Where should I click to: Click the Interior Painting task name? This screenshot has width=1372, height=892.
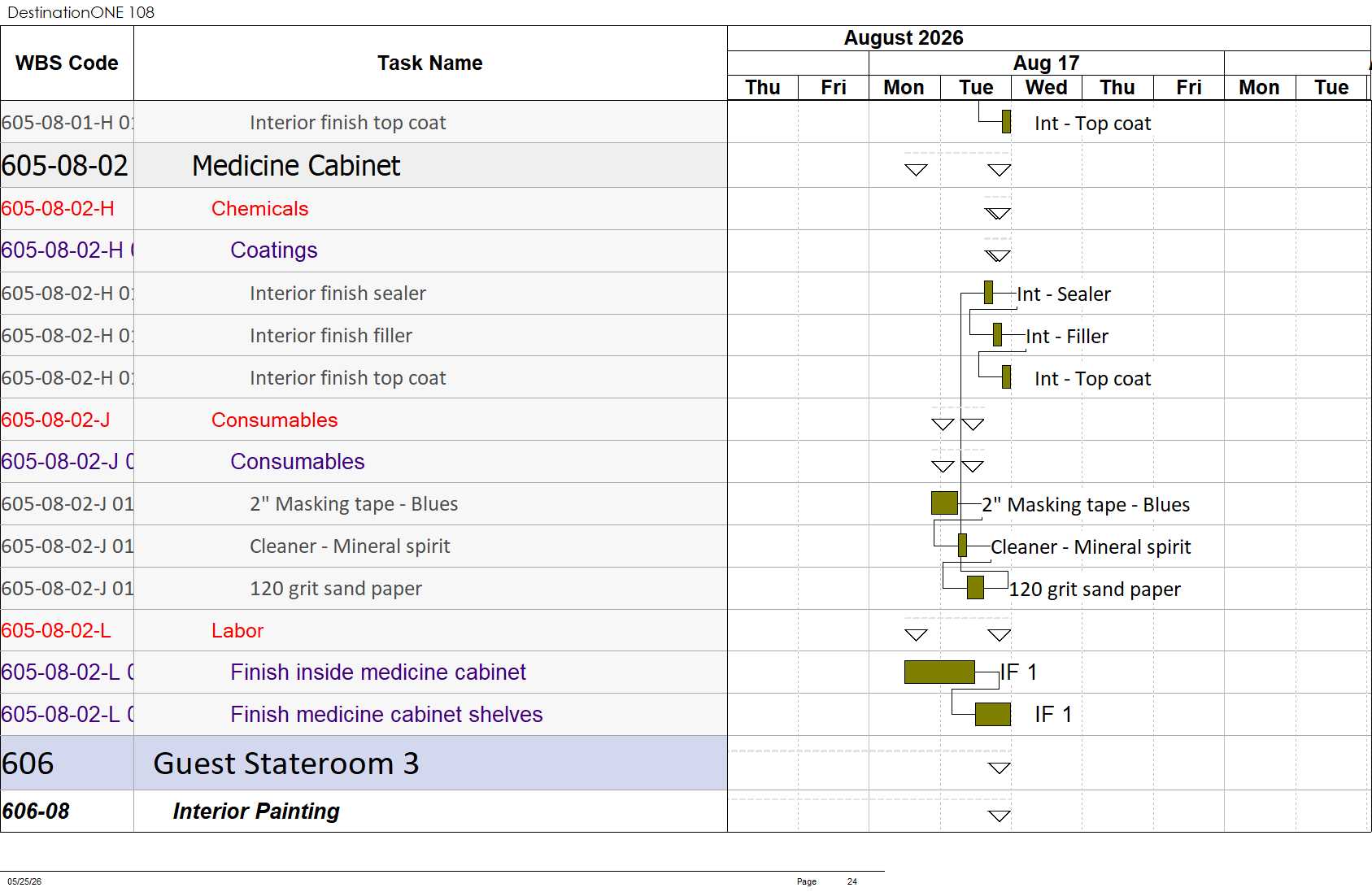point(256,811)
